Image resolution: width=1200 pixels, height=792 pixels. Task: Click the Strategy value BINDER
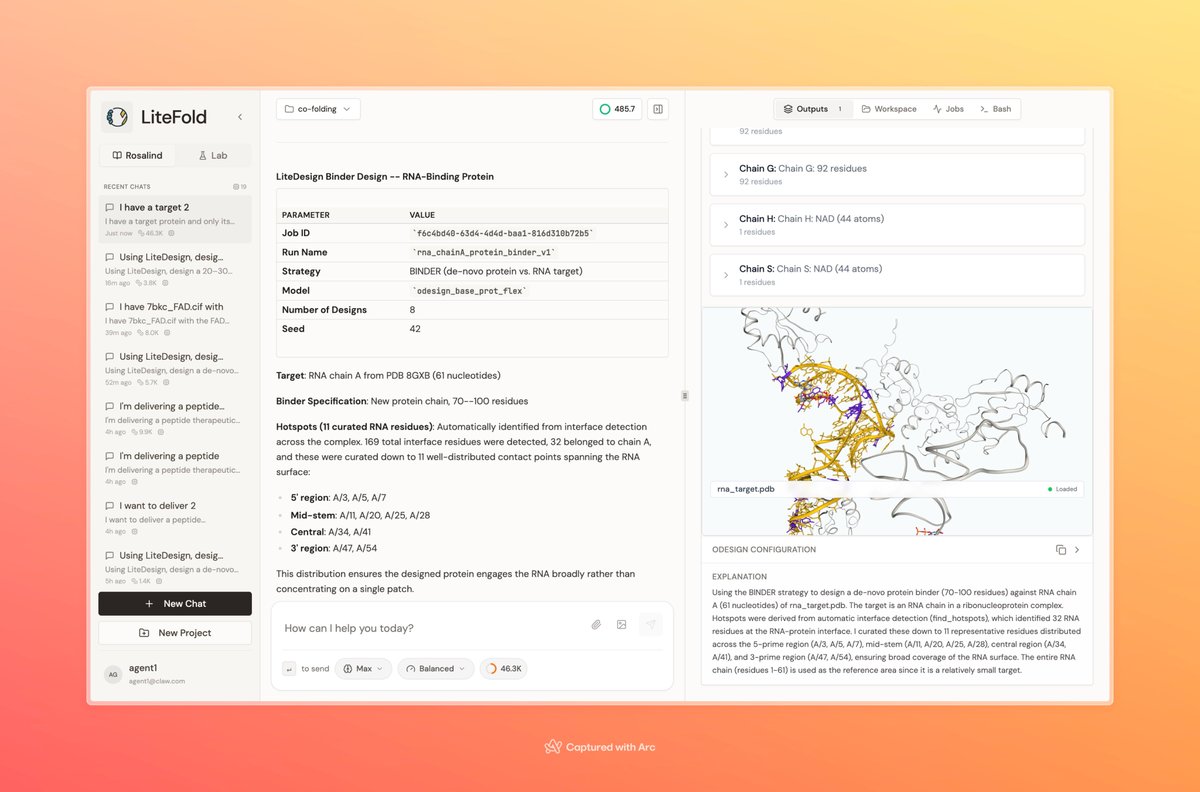(x=496, y=271)
